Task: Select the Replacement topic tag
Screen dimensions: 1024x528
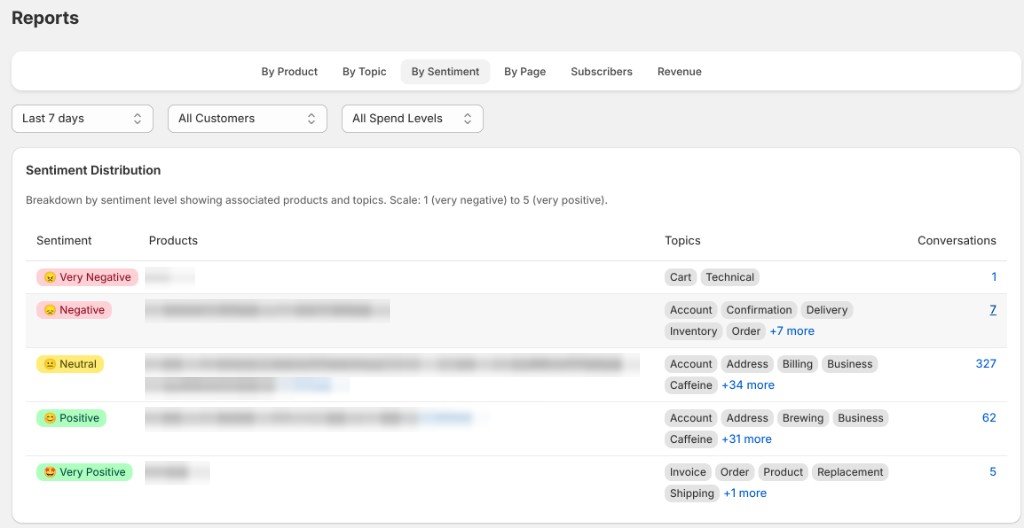Action: tap(850, 472)
